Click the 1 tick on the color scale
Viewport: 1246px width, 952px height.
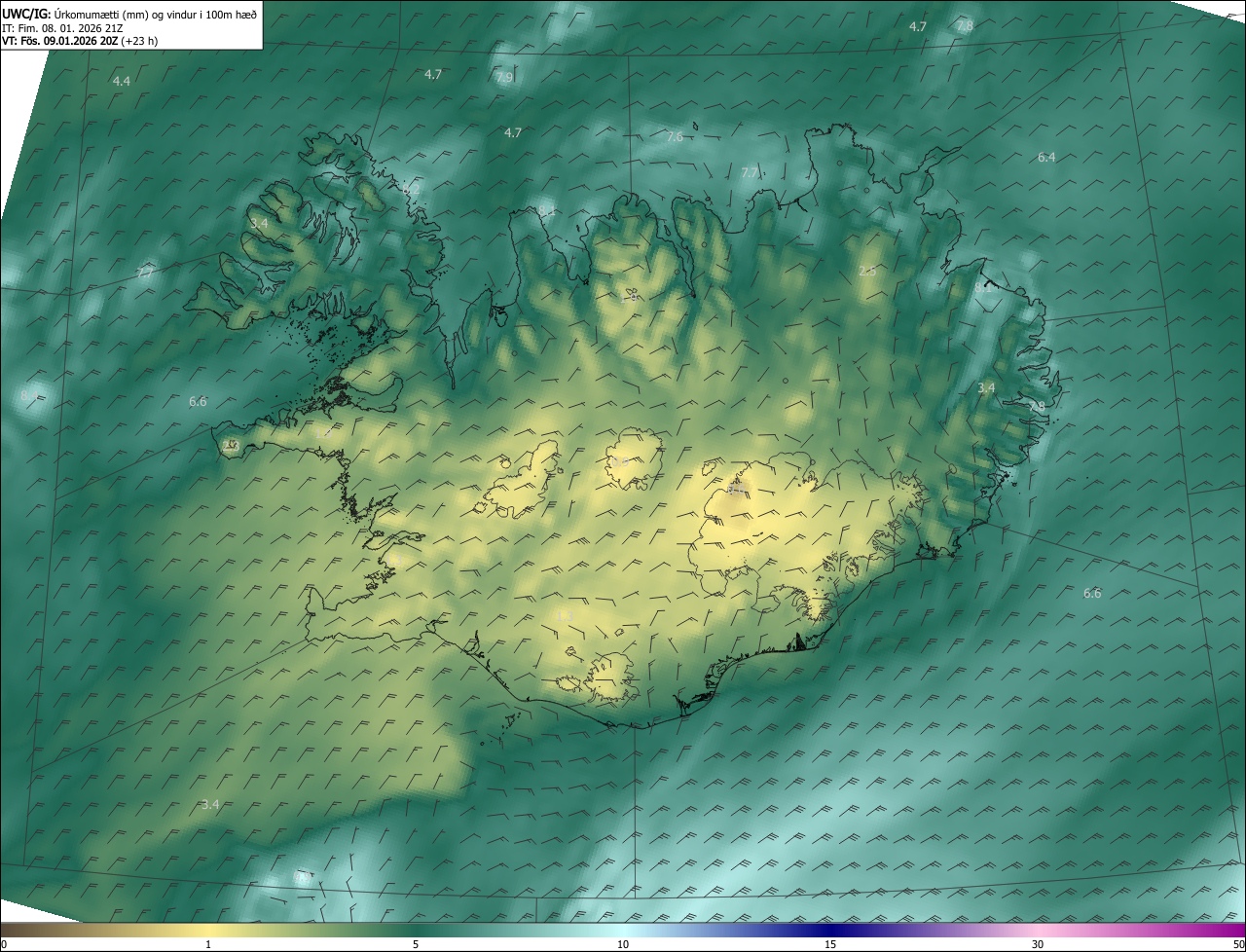(208, 944)
